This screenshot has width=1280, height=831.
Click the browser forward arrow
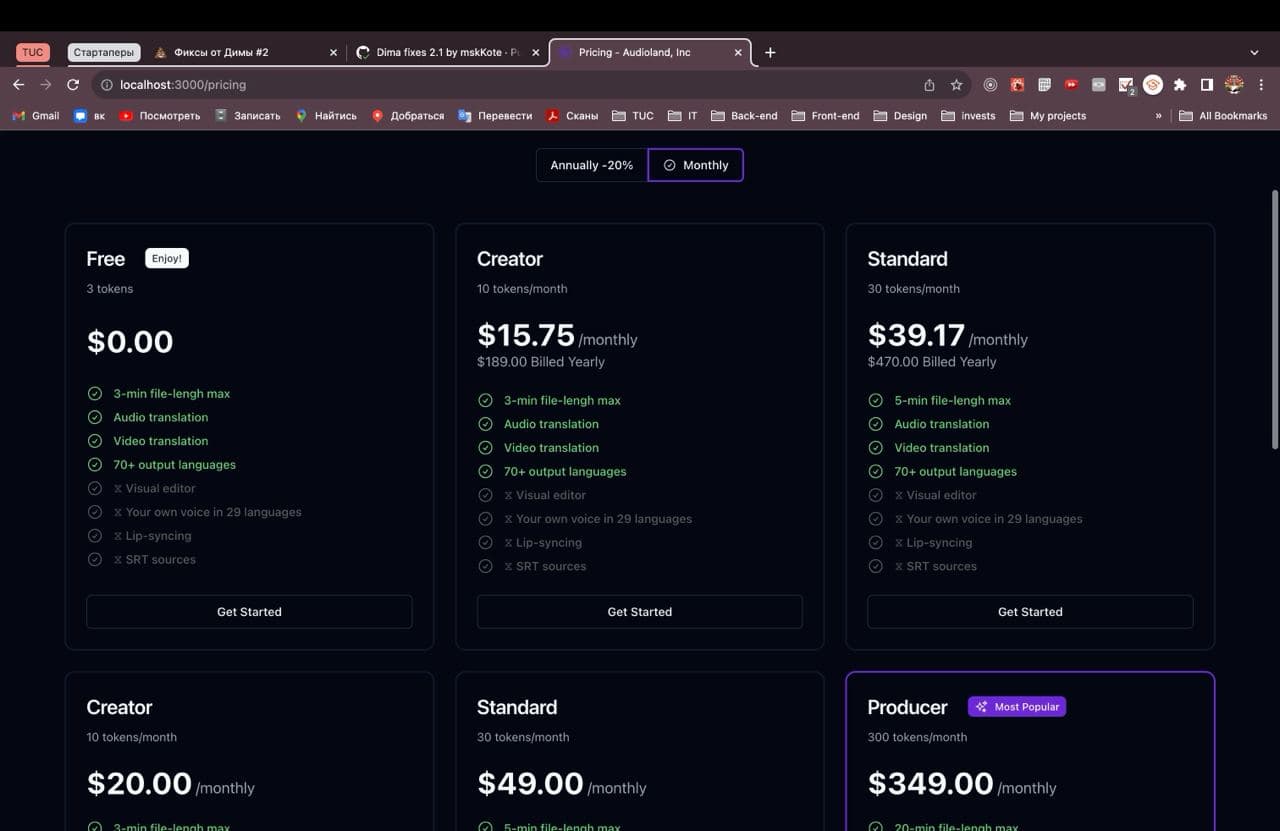pyautogui.click(x=45, y=85)
